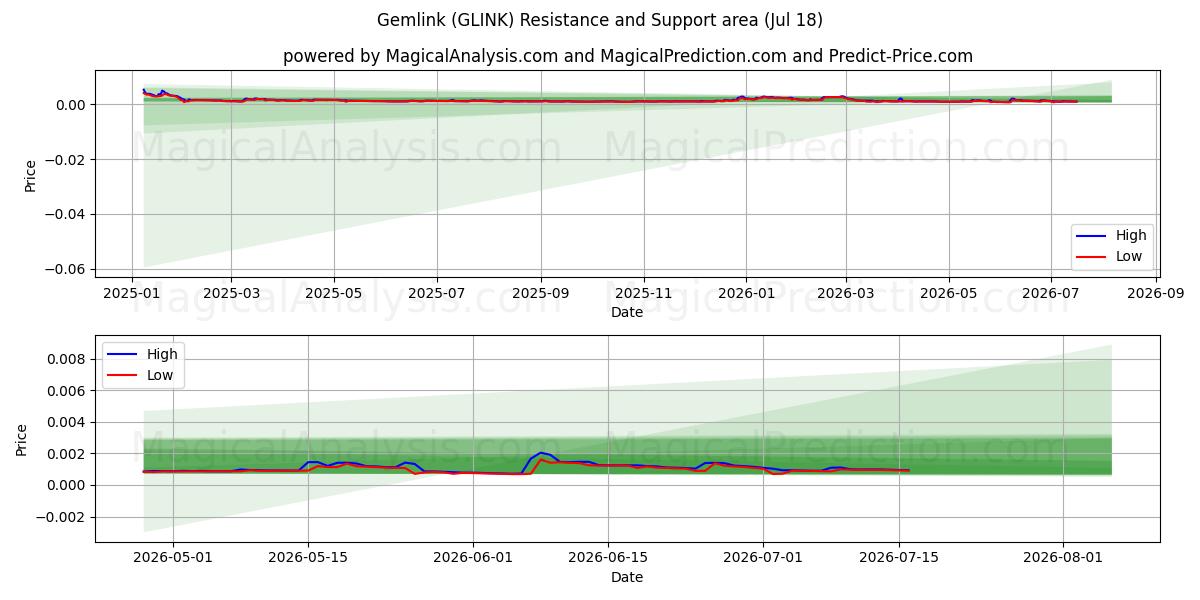Click the '−0.02' y-axis label on the top chart
Image resolution: width=1200 pixels, height=600 pixels.
pos(66,160)
